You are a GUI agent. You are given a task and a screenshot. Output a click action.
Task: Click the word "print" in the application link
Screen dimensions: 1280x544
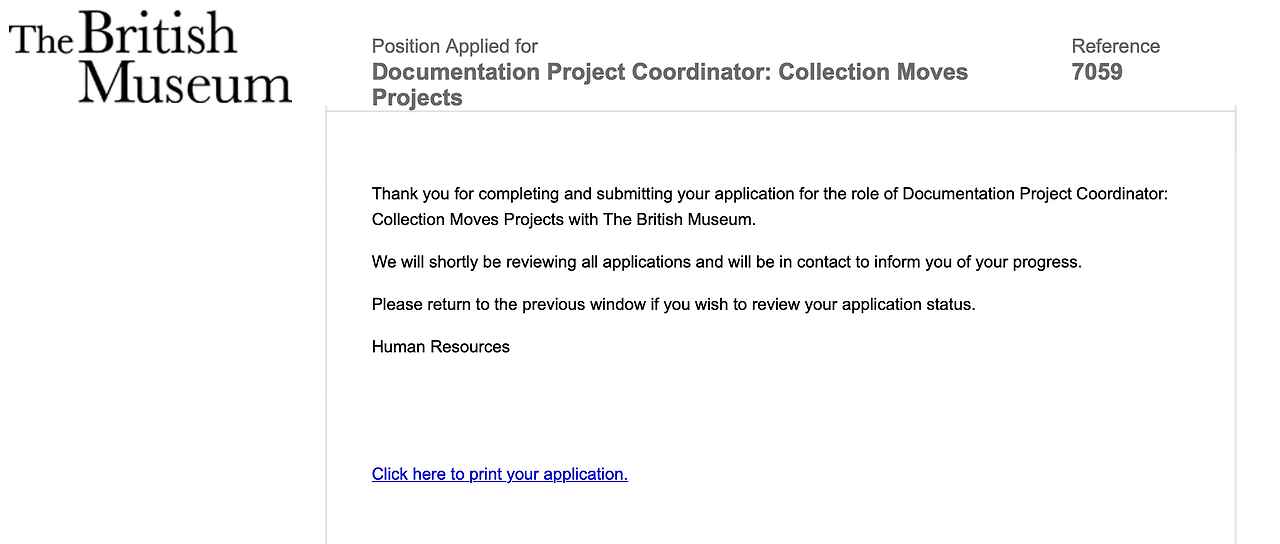(485, 474)
